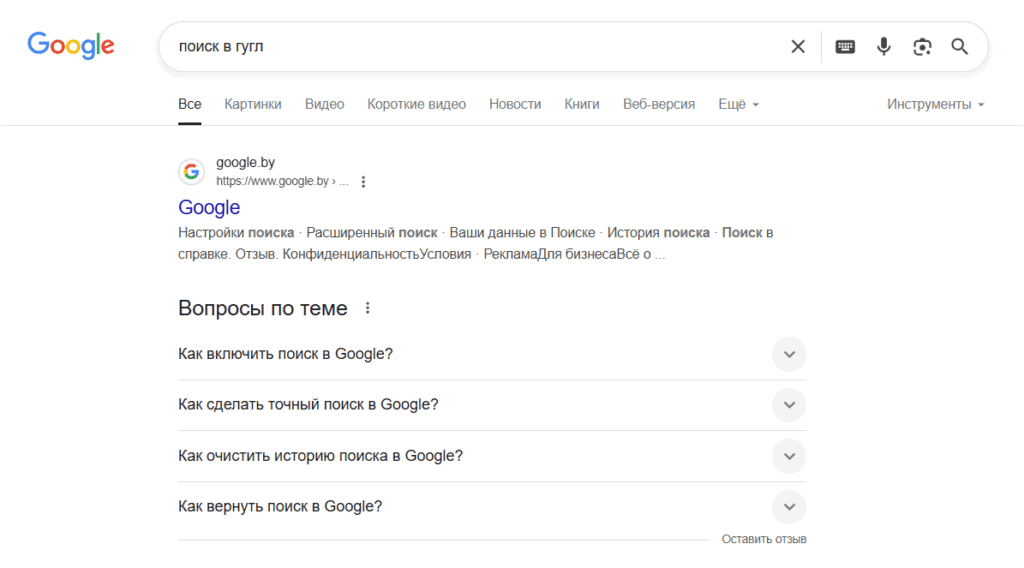Expand chevron for Как сделать точный поиск
Viewport: 1024px width, 568px height.
789,405
